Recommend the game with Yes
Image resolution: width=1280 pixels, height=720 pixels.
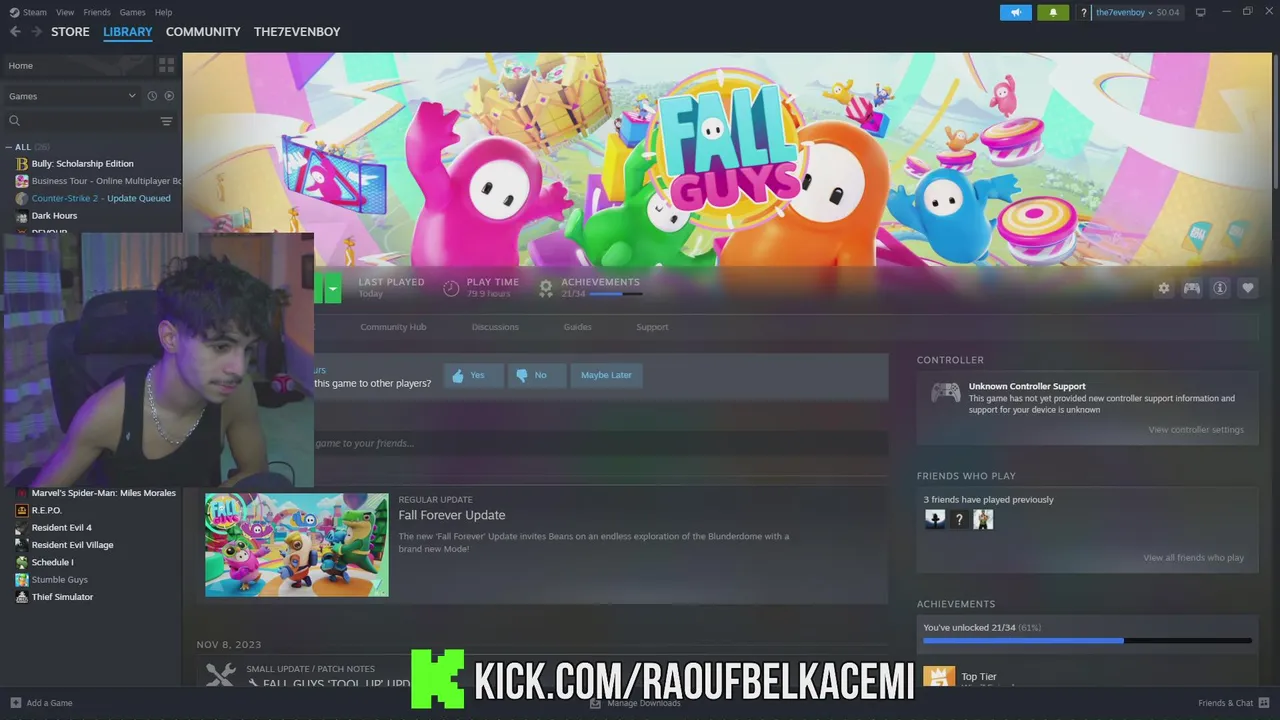click(472, 375)
